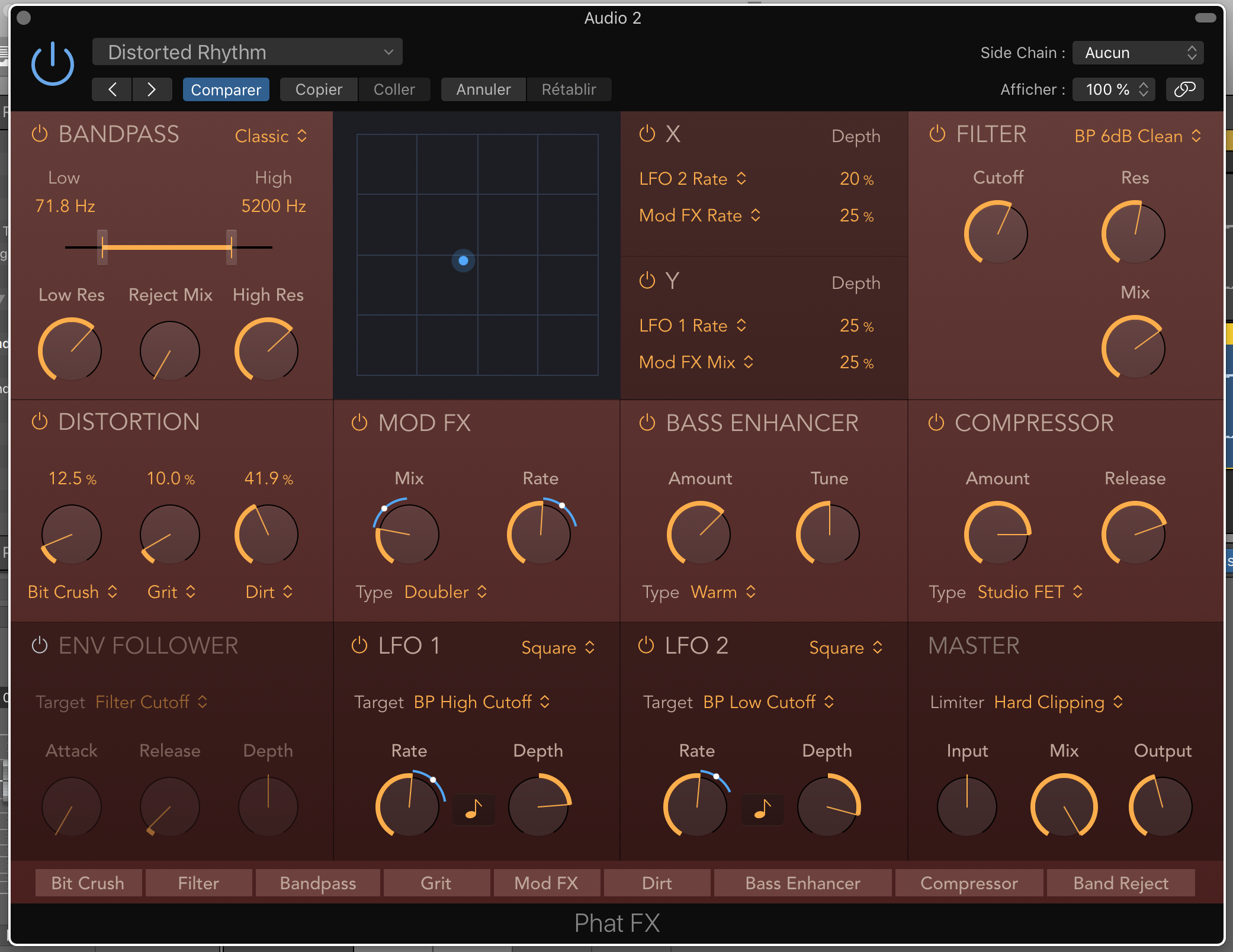Open the Mod FX Rate X target menu
This screenshot has width=1233, height=952.
coord(699,216)
